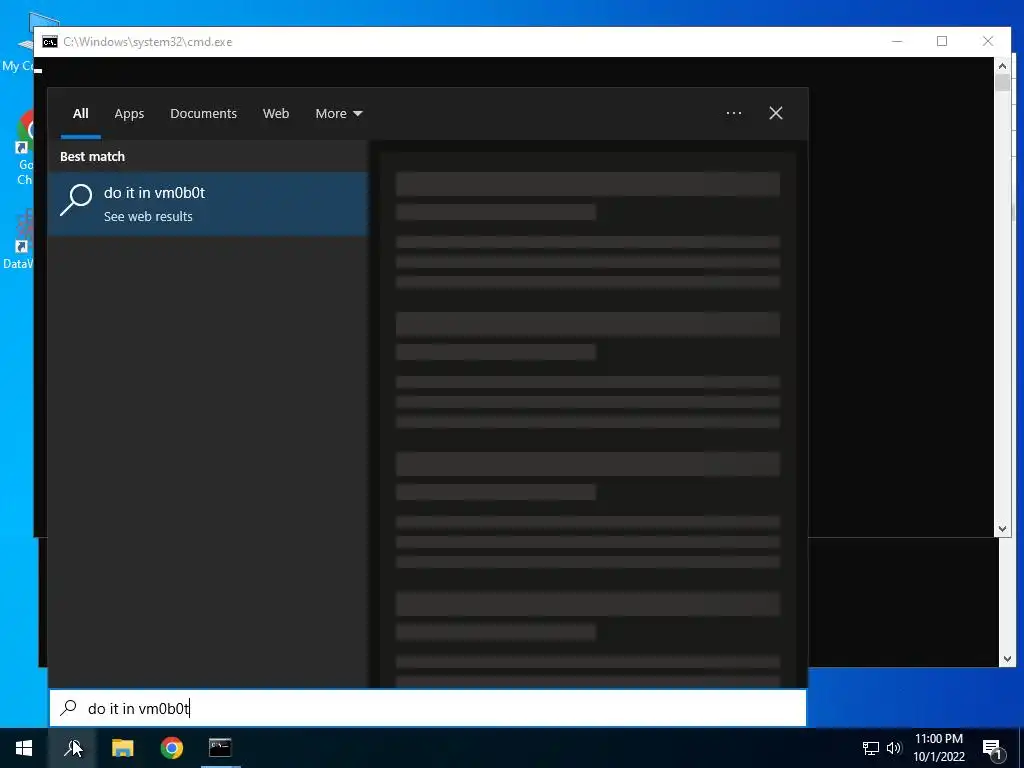Image resolution: width=1024 pixels, height=768 pixels.
Task: Show the taskbar clock and date
Action: 938,748
